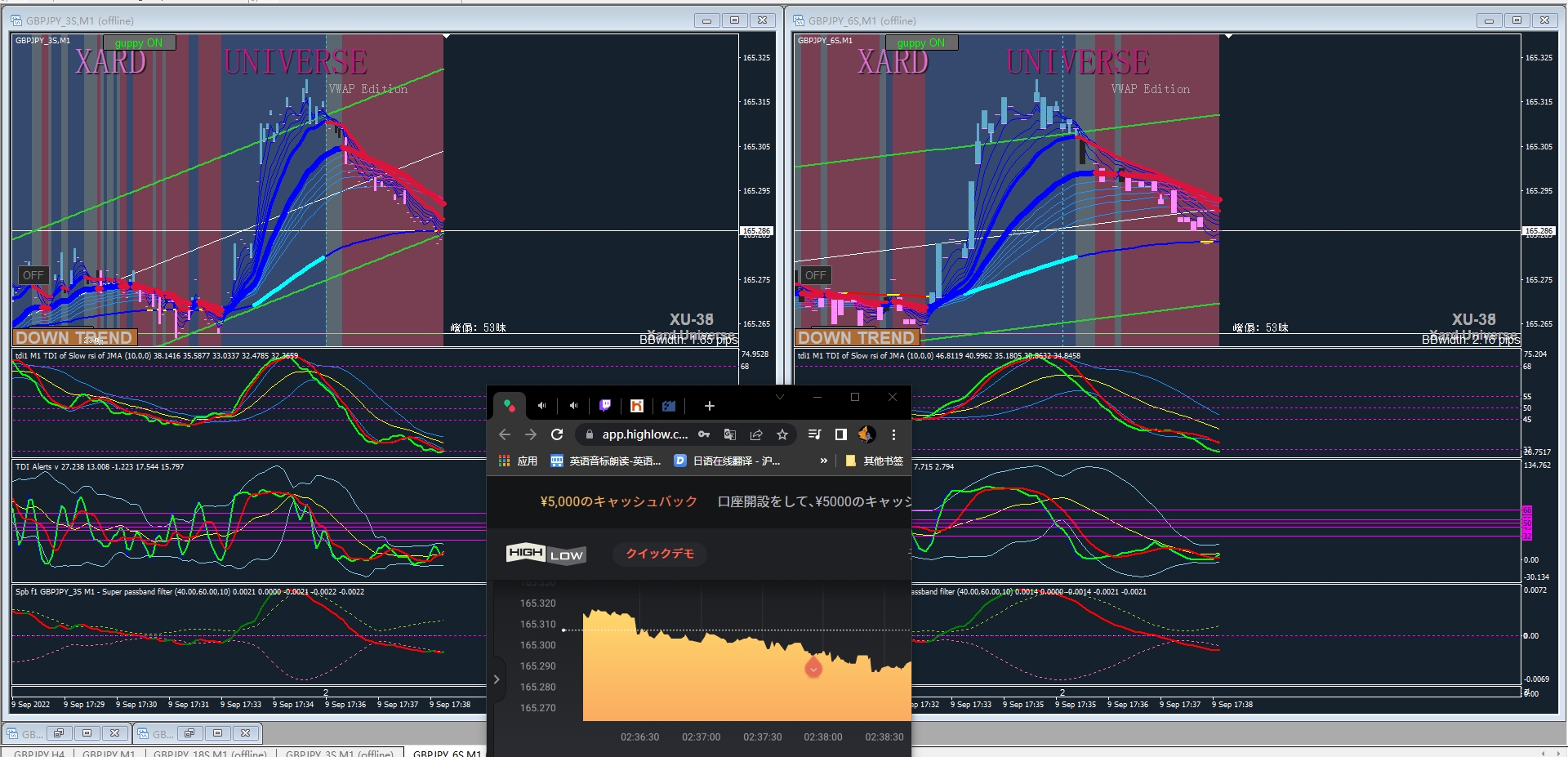Select the GBPJPY_6S,M1 chart tab

(448, 753)
